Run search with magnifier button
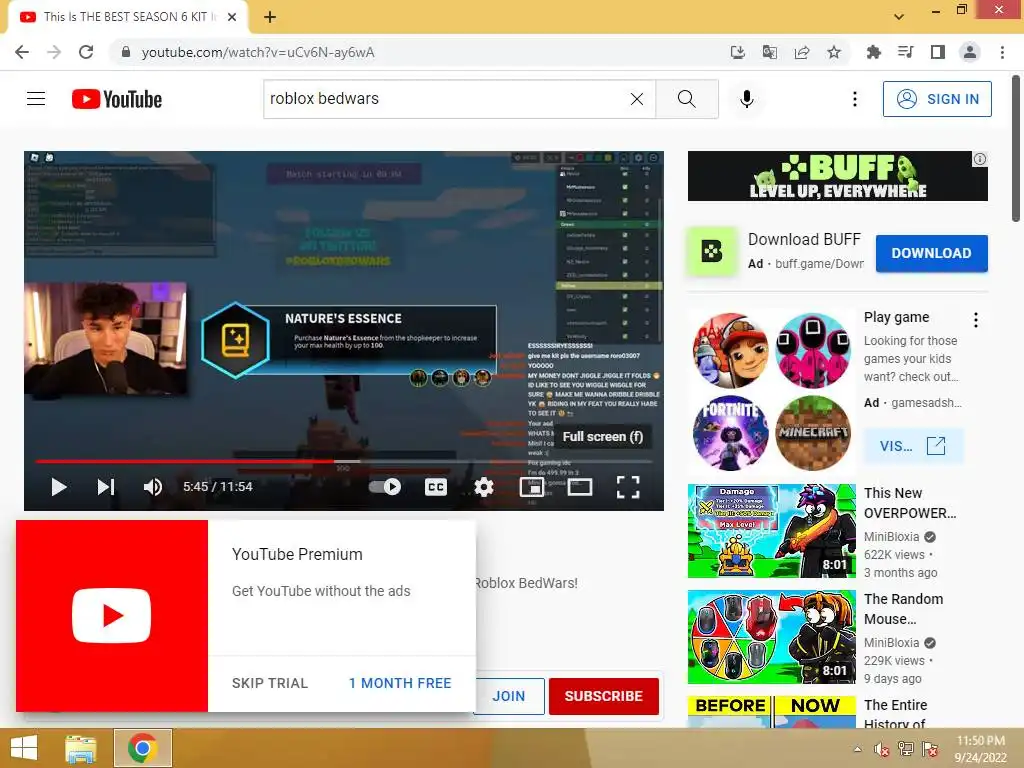1024x768 pixels. tap(686, 99)
